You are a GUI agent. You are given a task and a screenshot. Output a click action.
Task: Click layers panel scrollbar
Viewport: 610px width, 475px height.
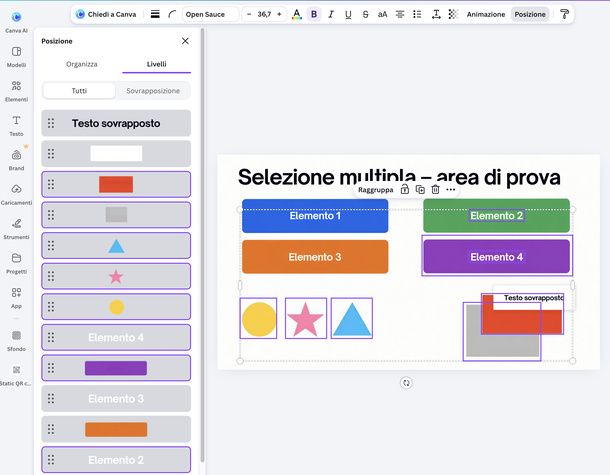pyautogui.click(x=202, y=245)
